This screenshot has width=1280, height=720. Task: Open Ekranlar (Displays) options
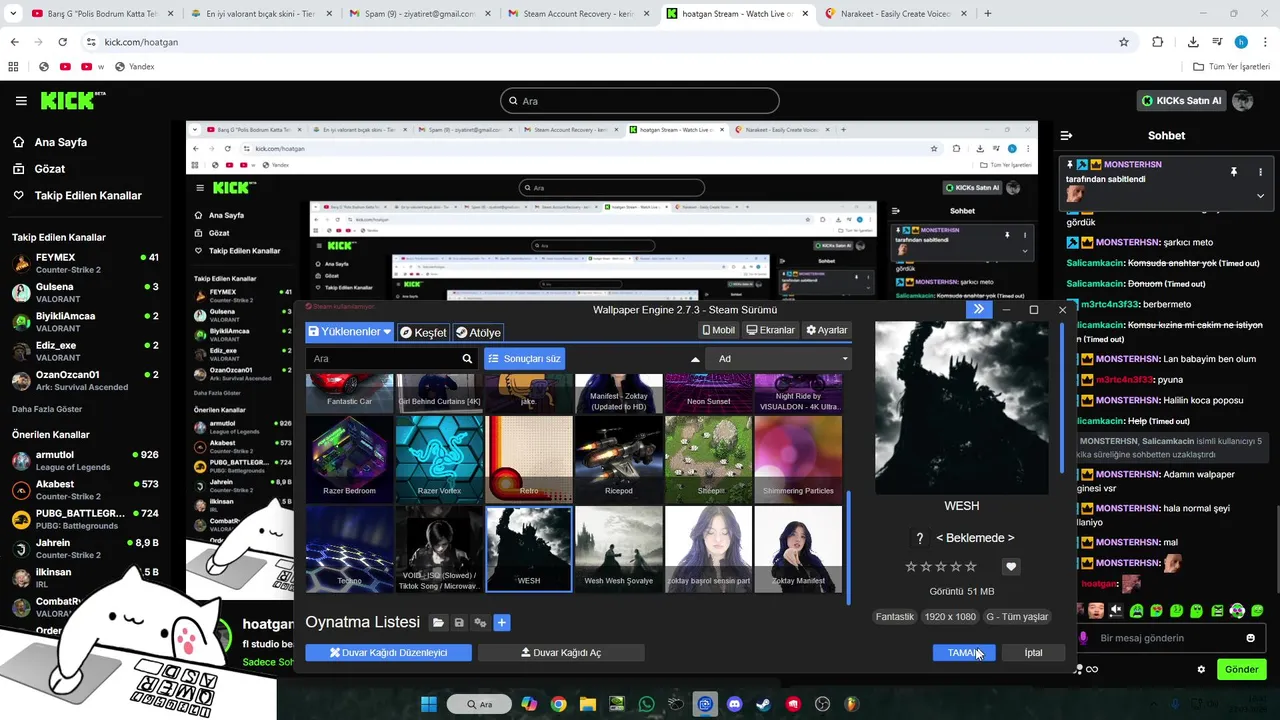pos(770,330)
